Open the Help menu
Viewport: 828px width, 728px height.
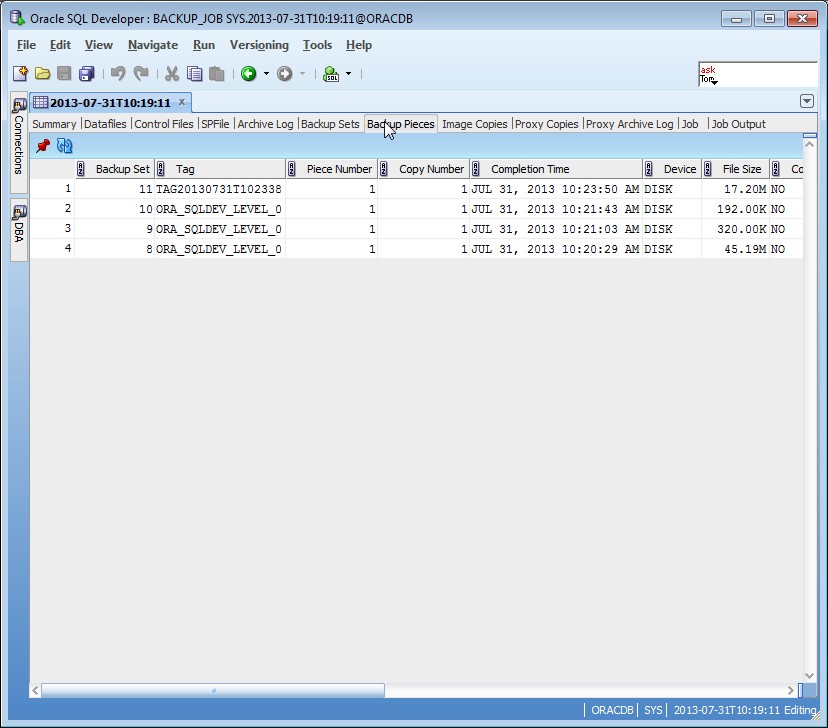(x=359, y=45)
